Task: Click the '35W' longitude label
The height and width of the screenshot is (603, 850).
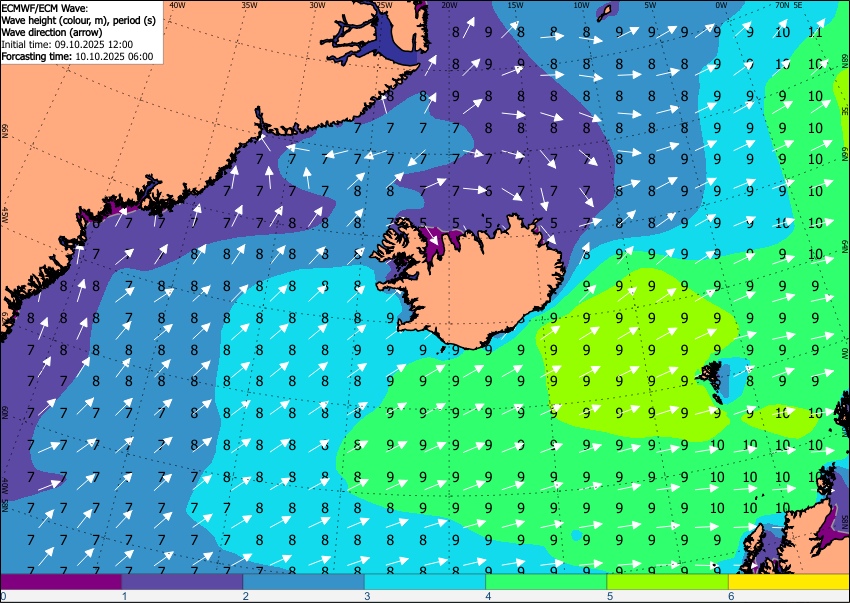Action: point(249,5)
